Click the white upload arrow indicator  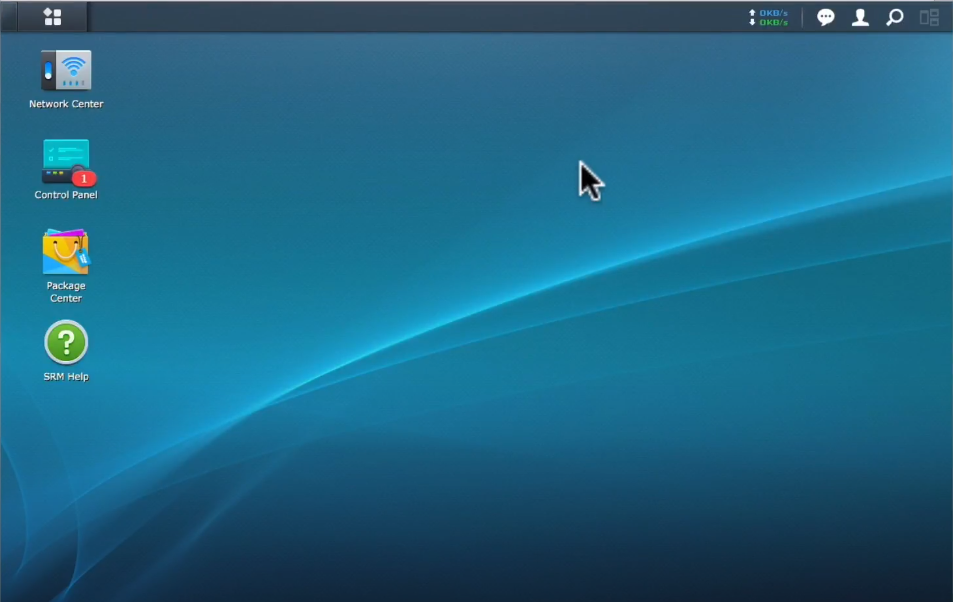(752, 13)
